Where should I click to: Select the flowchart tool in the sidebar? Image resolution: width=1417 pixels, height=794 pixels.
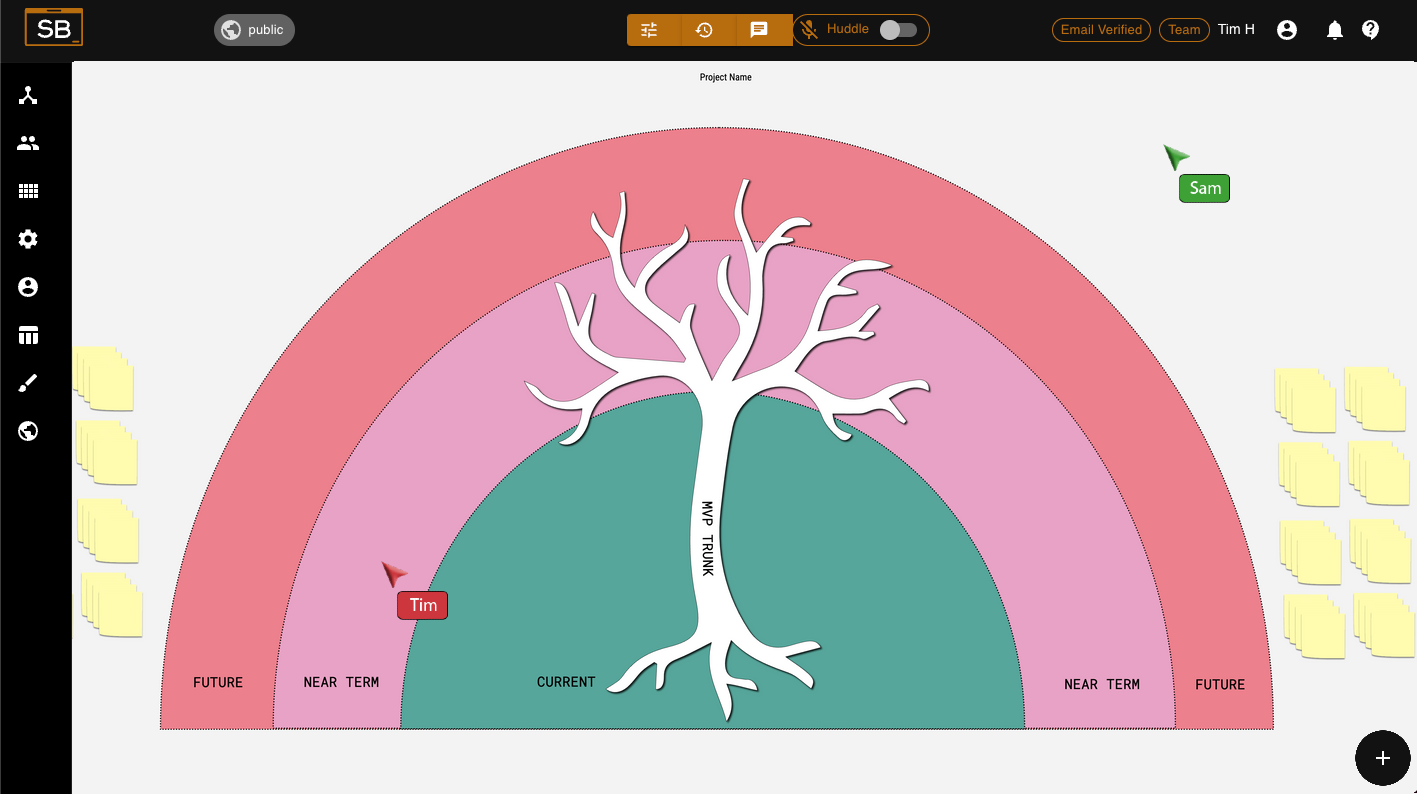27,95
